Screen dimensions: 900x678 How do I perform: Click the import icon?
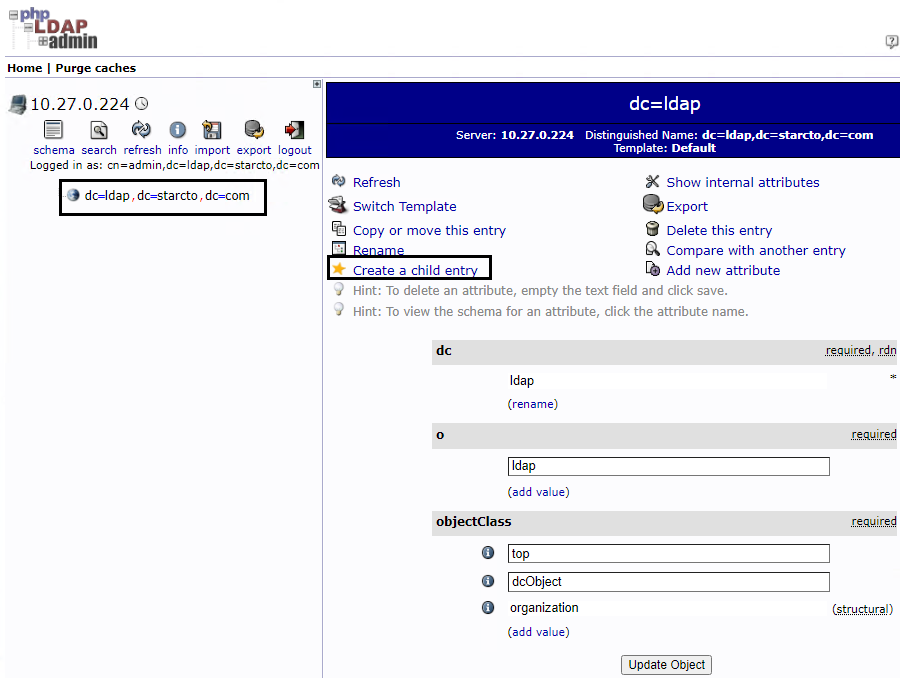coord(212,130)
